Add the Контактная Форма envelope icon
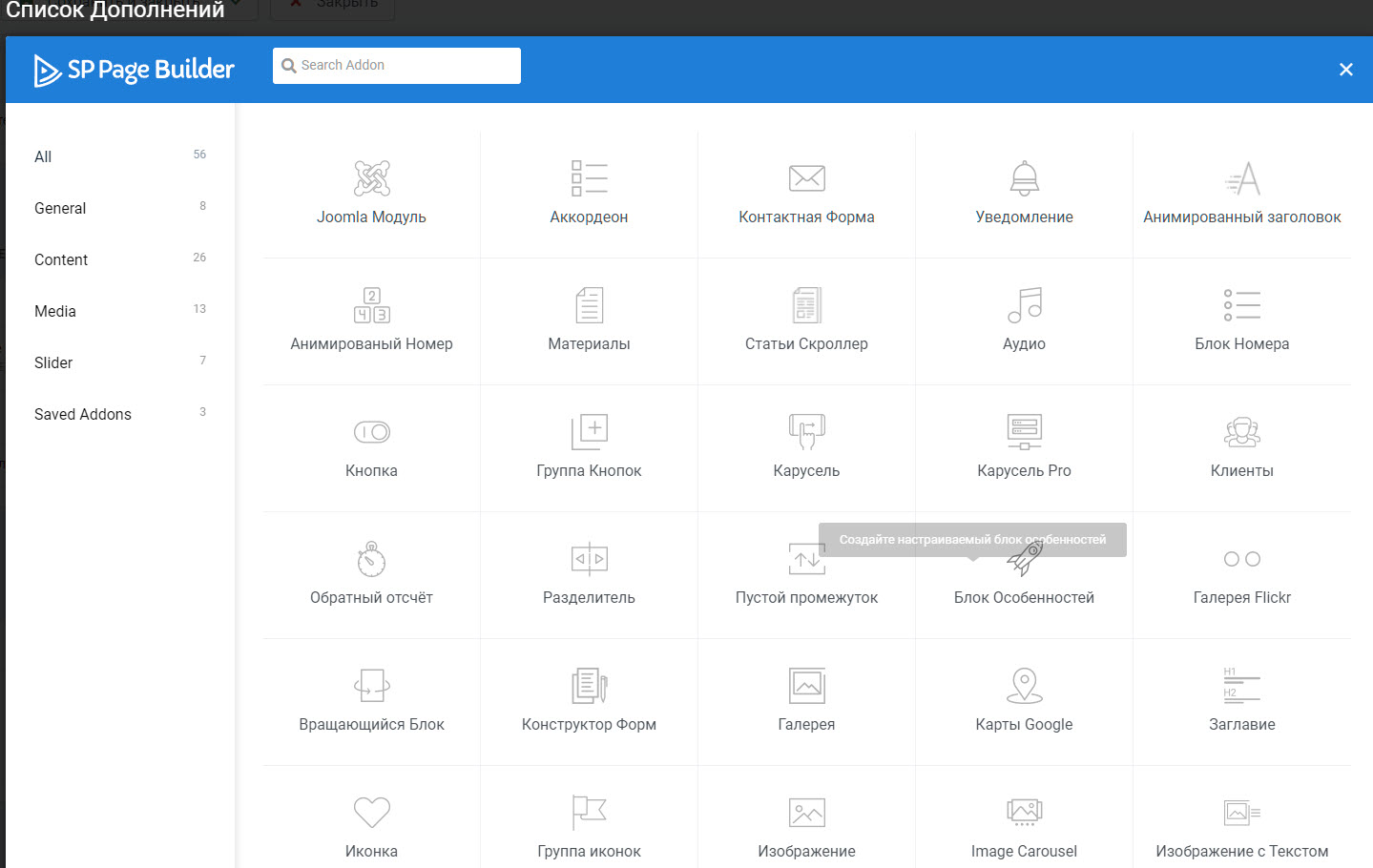This screenshot has height=868, width=1373. point(806,177)
